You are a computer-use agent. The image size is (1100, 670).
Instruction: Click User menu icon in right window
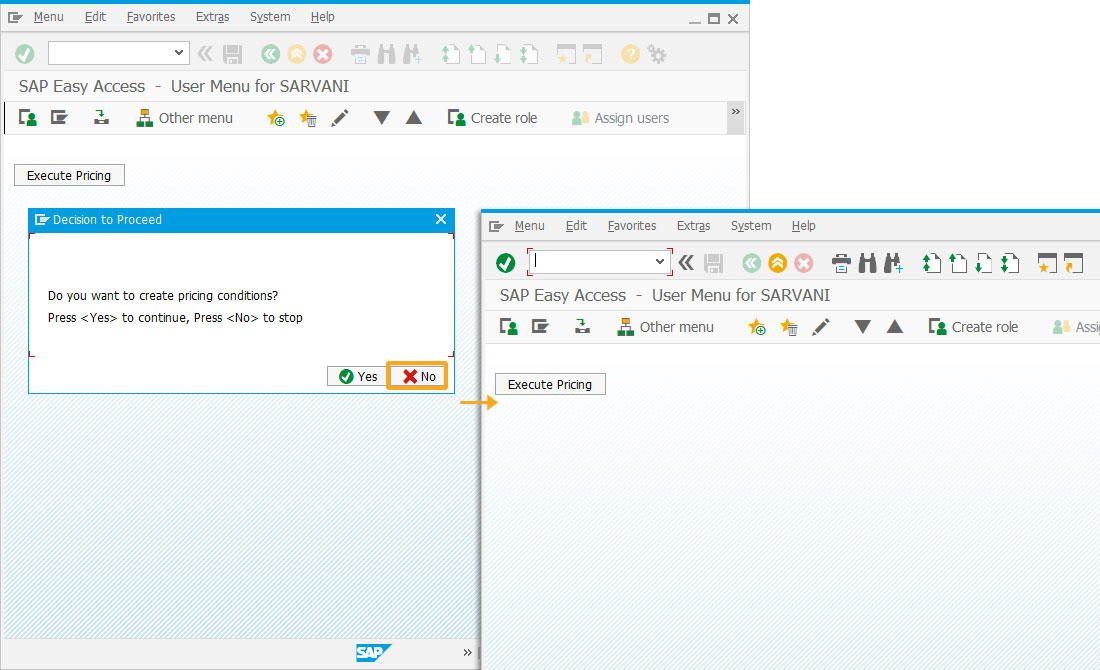[509, 327]
